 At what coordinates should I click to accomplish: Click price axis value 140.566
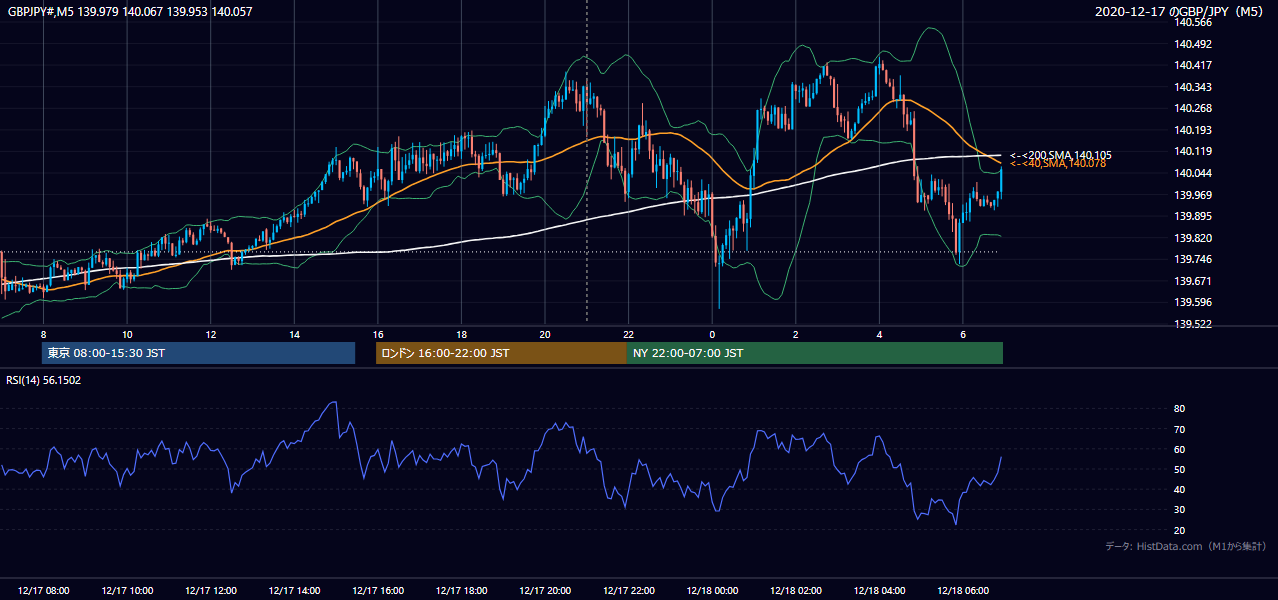1193,22
